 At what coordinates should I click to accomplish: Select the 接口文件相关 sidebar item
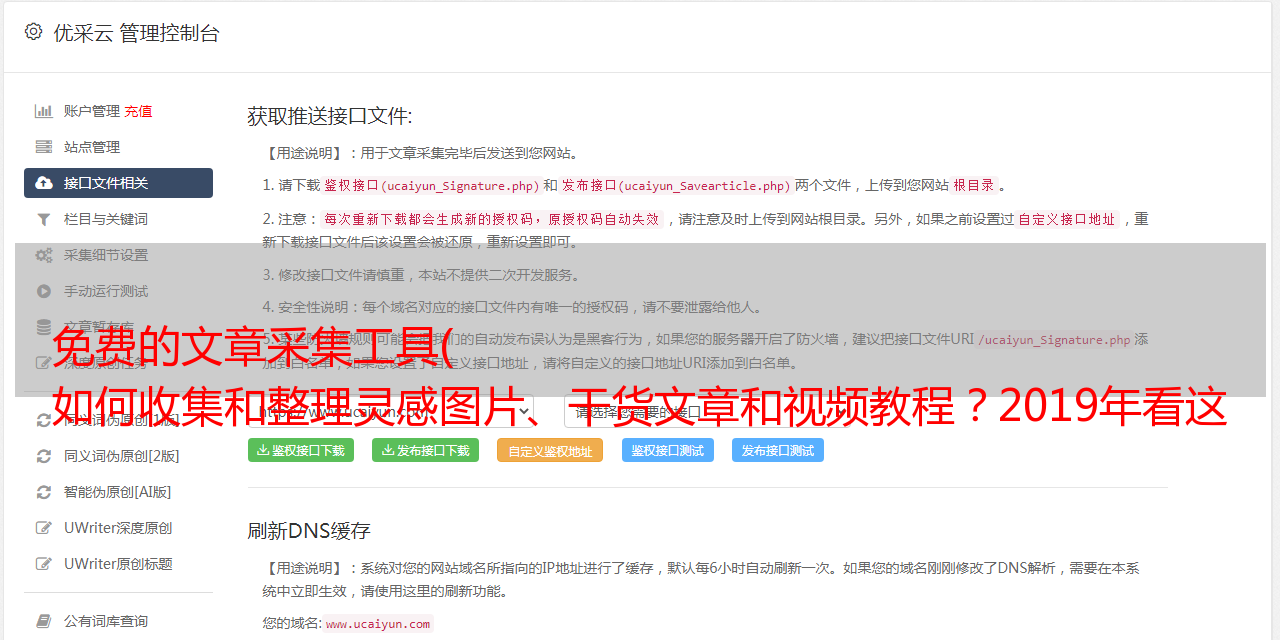118,183
